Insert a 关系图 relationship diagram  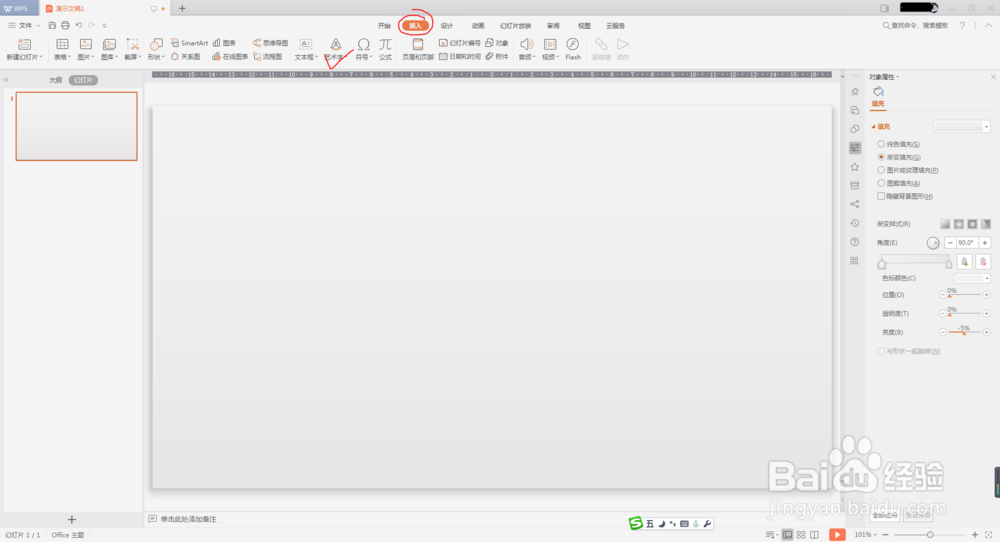click(x=186, y=57)
